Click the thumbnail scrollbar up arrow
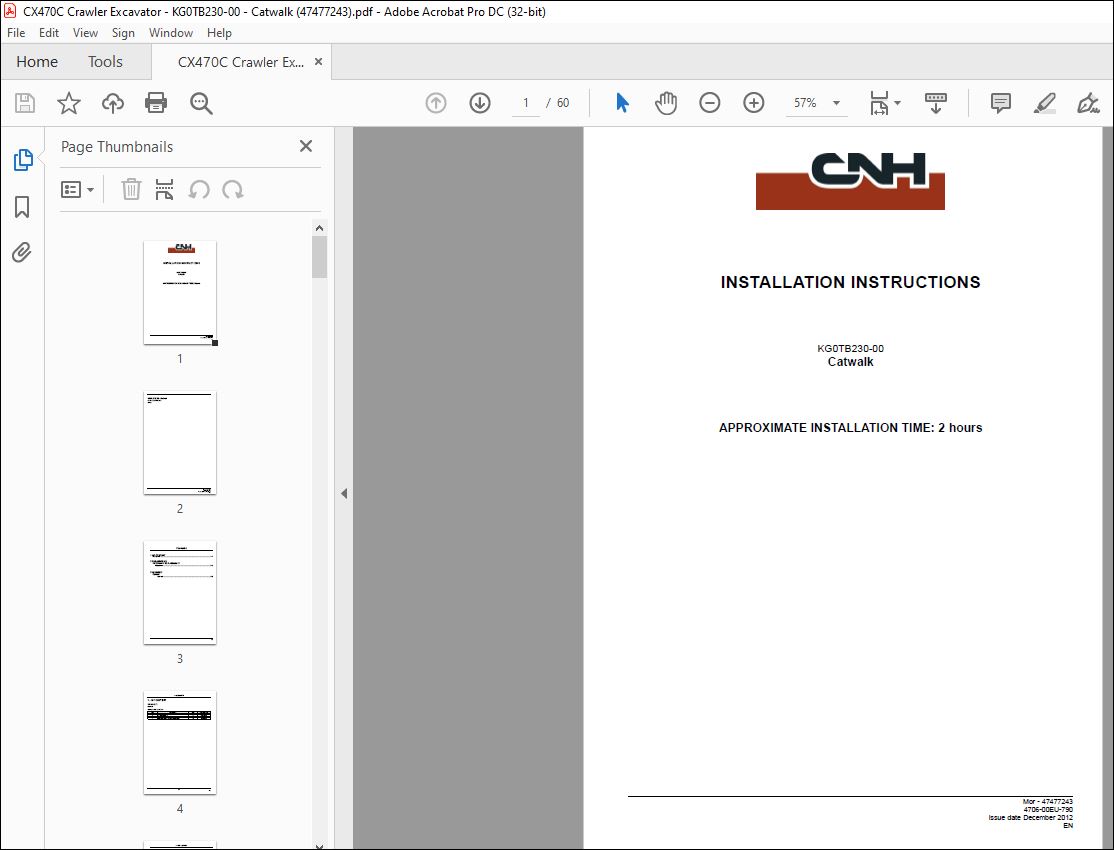This screenshot has height=850, width=1114. (x=320, y=228)
